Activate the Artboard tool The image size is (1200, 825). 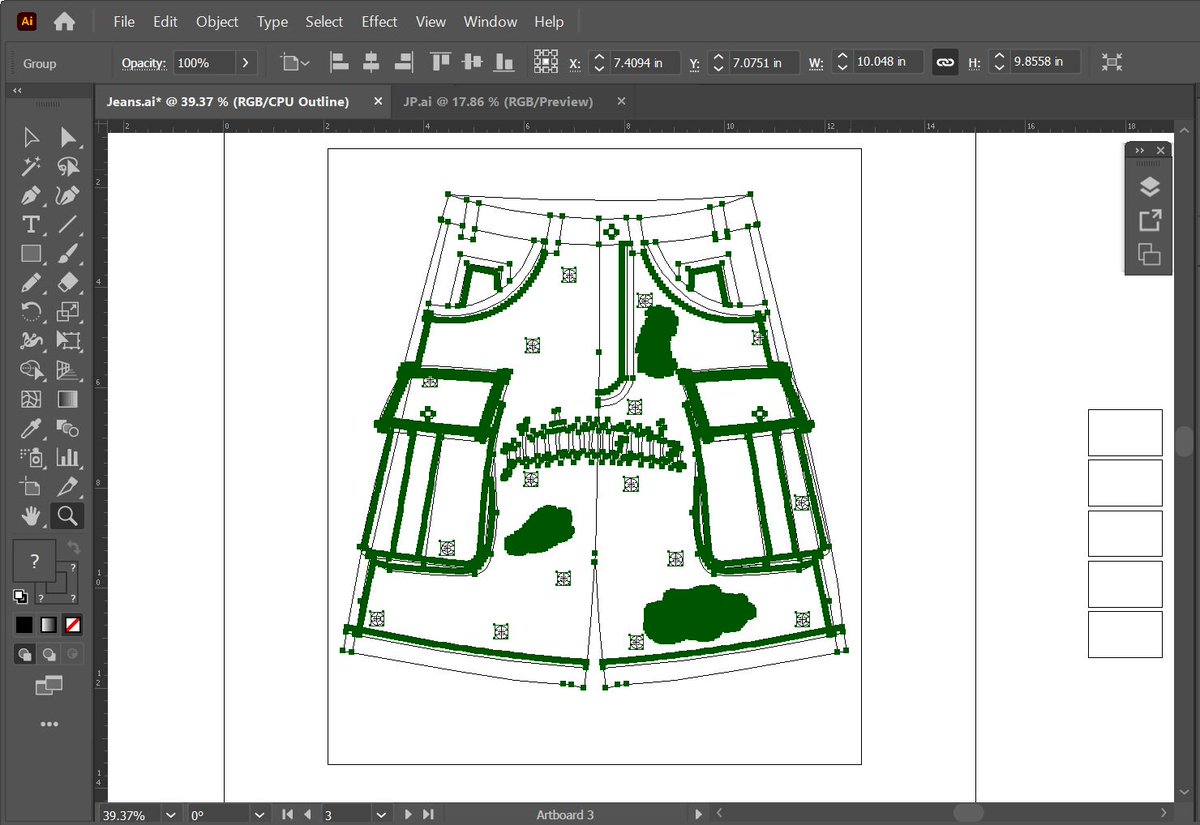pos(31,487)
